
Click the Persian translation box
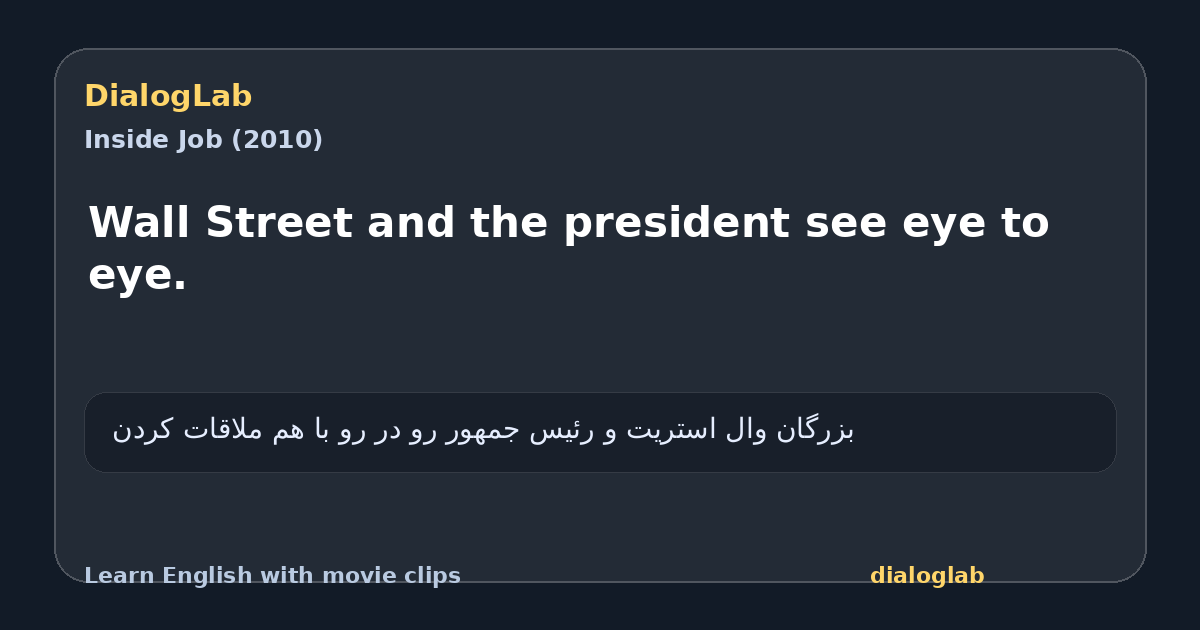(x=600, y=432)
